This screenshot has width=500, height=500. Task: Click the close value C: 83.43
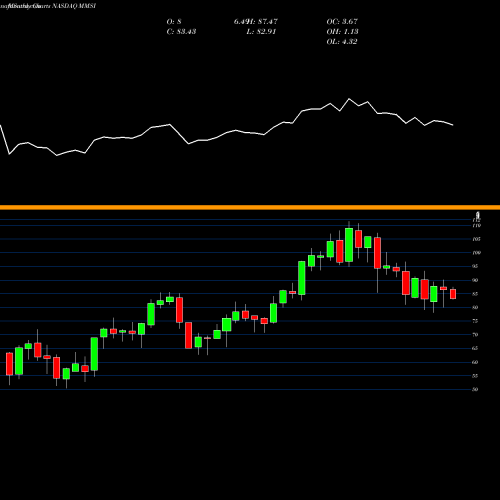[x=181, y=32]
